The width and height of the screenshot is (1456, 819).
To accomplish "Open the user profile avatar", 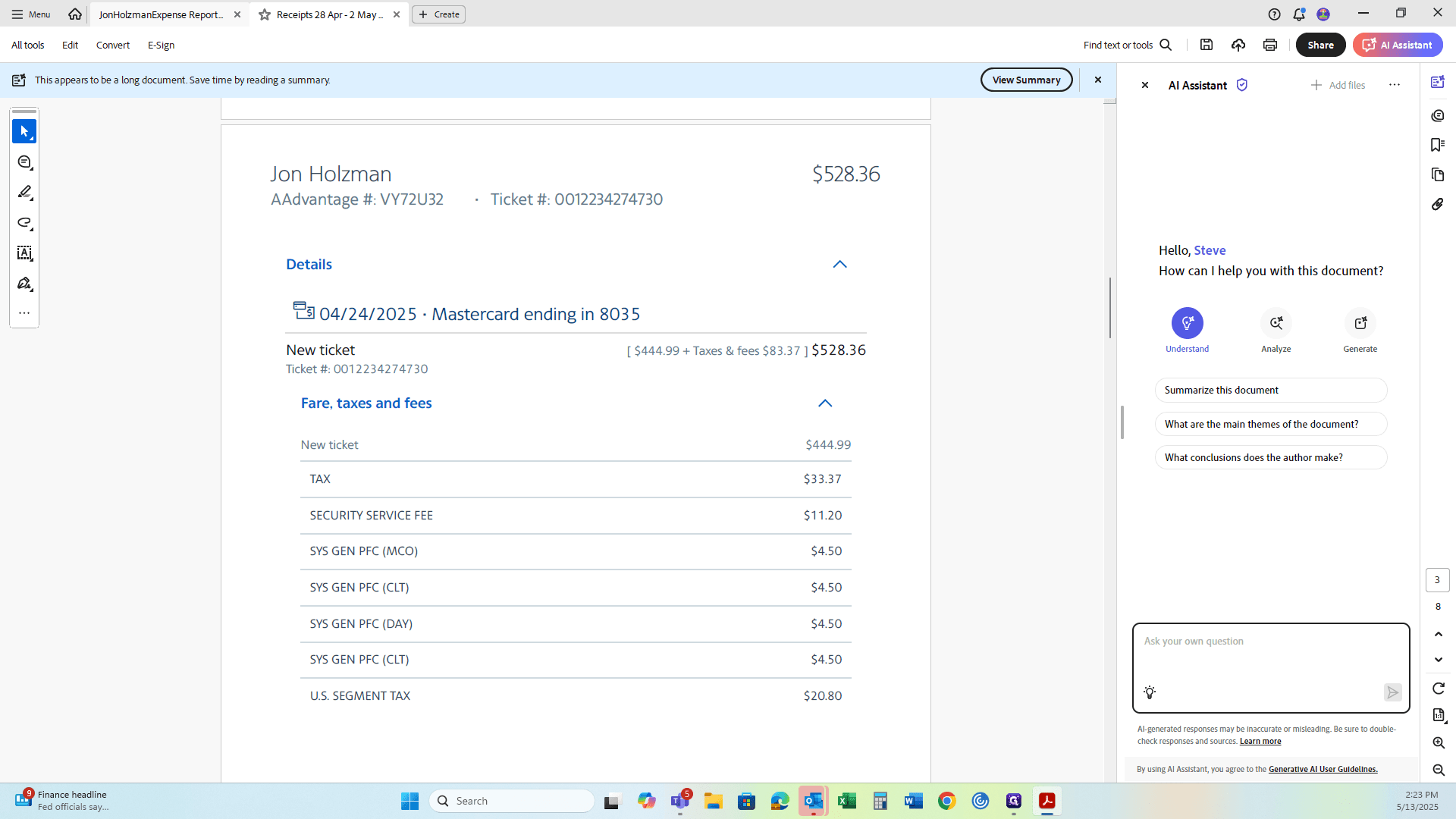I will (1323, 14).
